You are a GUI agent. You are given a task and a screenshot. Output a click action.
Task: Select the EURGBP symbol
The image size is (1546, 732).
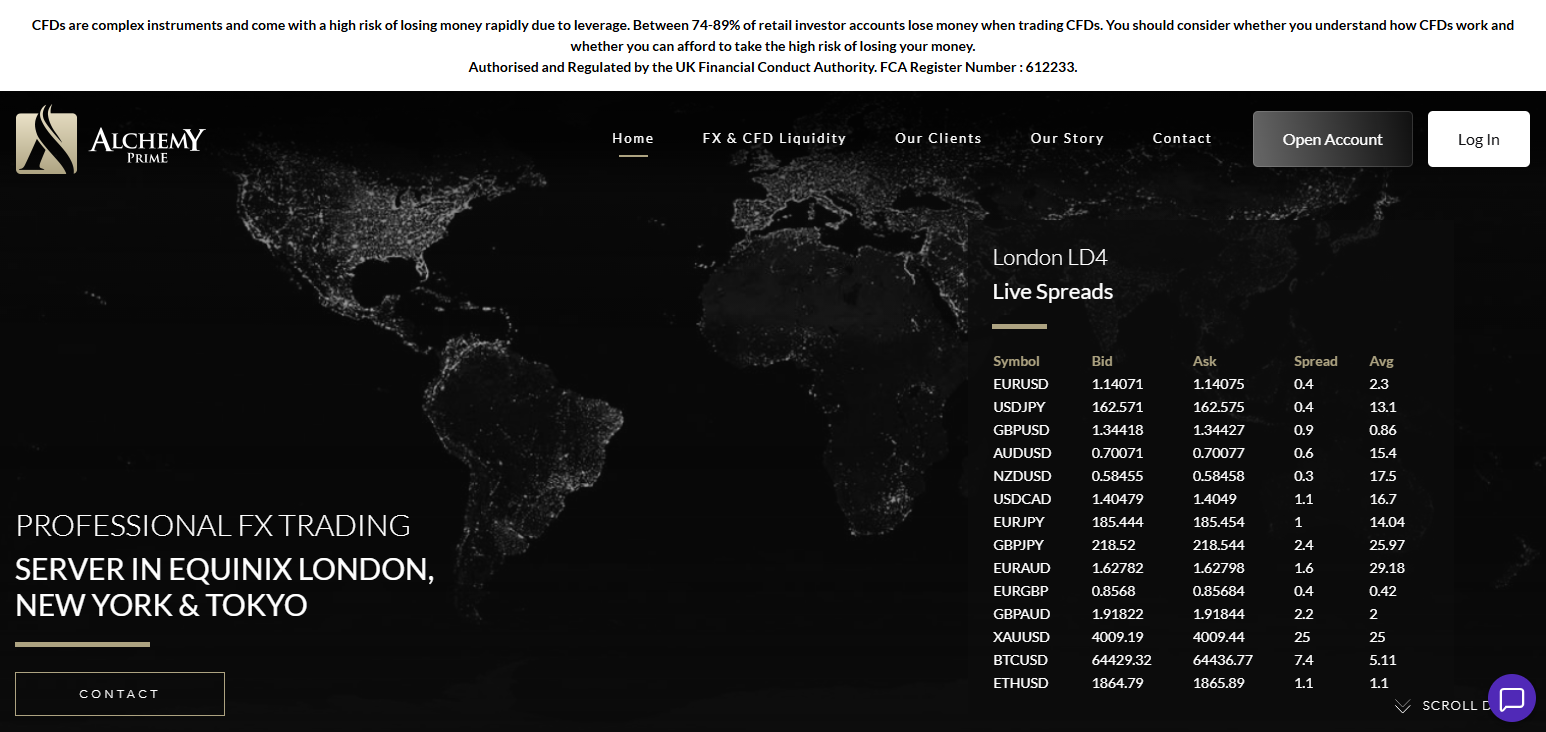[1021, 591]
